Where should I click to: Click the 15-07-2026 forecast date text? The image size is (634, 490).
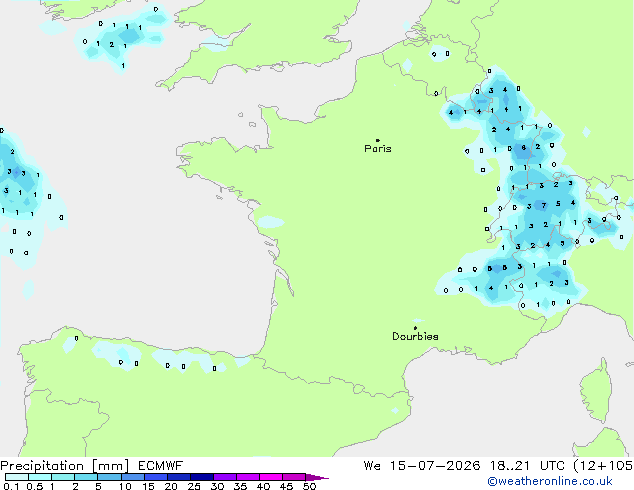point(435,466)
